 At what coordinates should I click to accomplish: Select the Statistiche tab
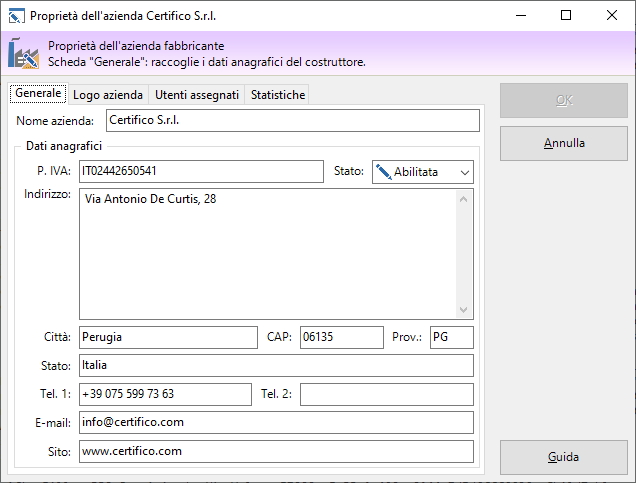click(278, 94)
